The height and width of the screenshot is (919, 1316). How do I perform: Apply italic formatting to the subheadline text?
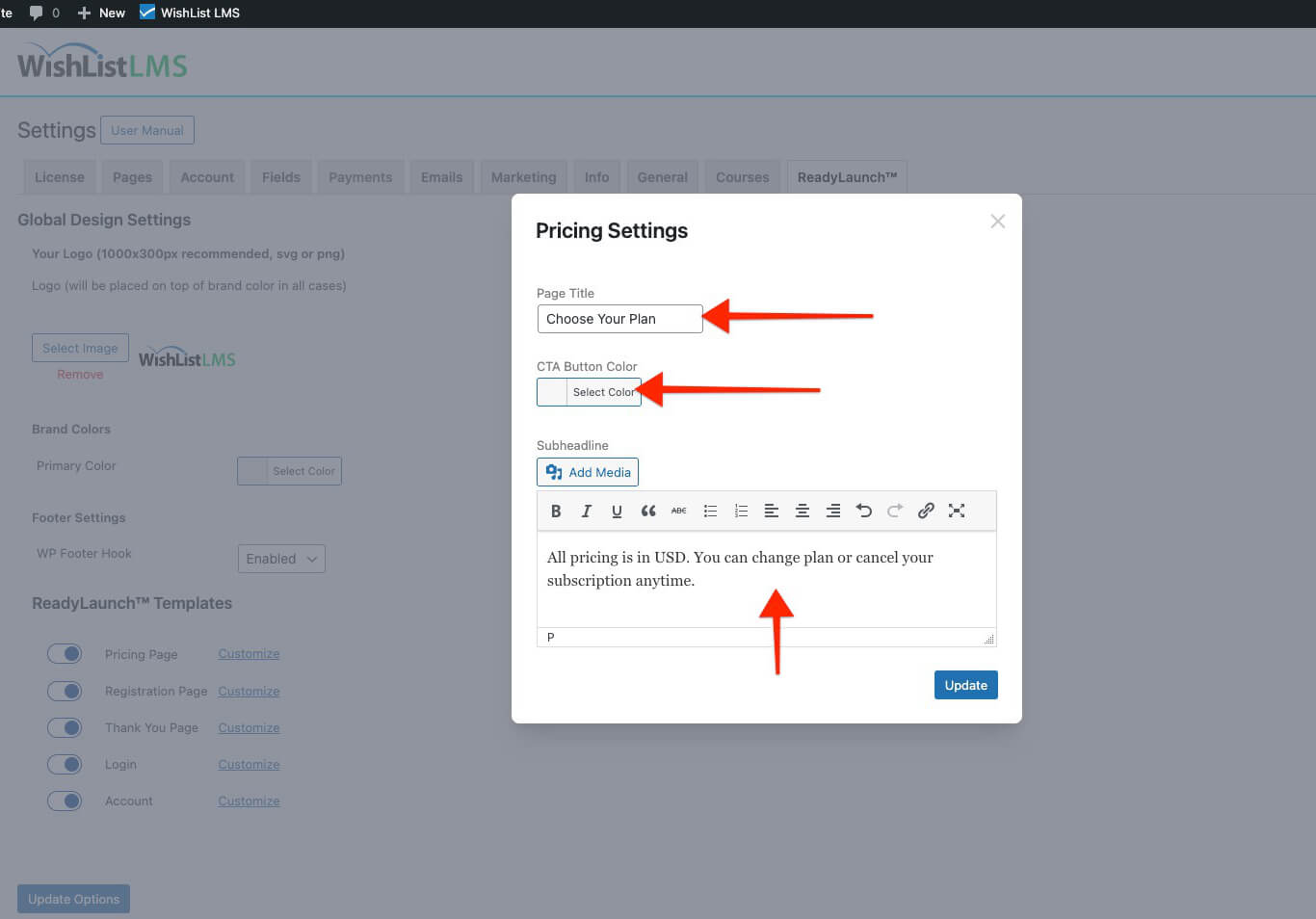pos(587,511)
